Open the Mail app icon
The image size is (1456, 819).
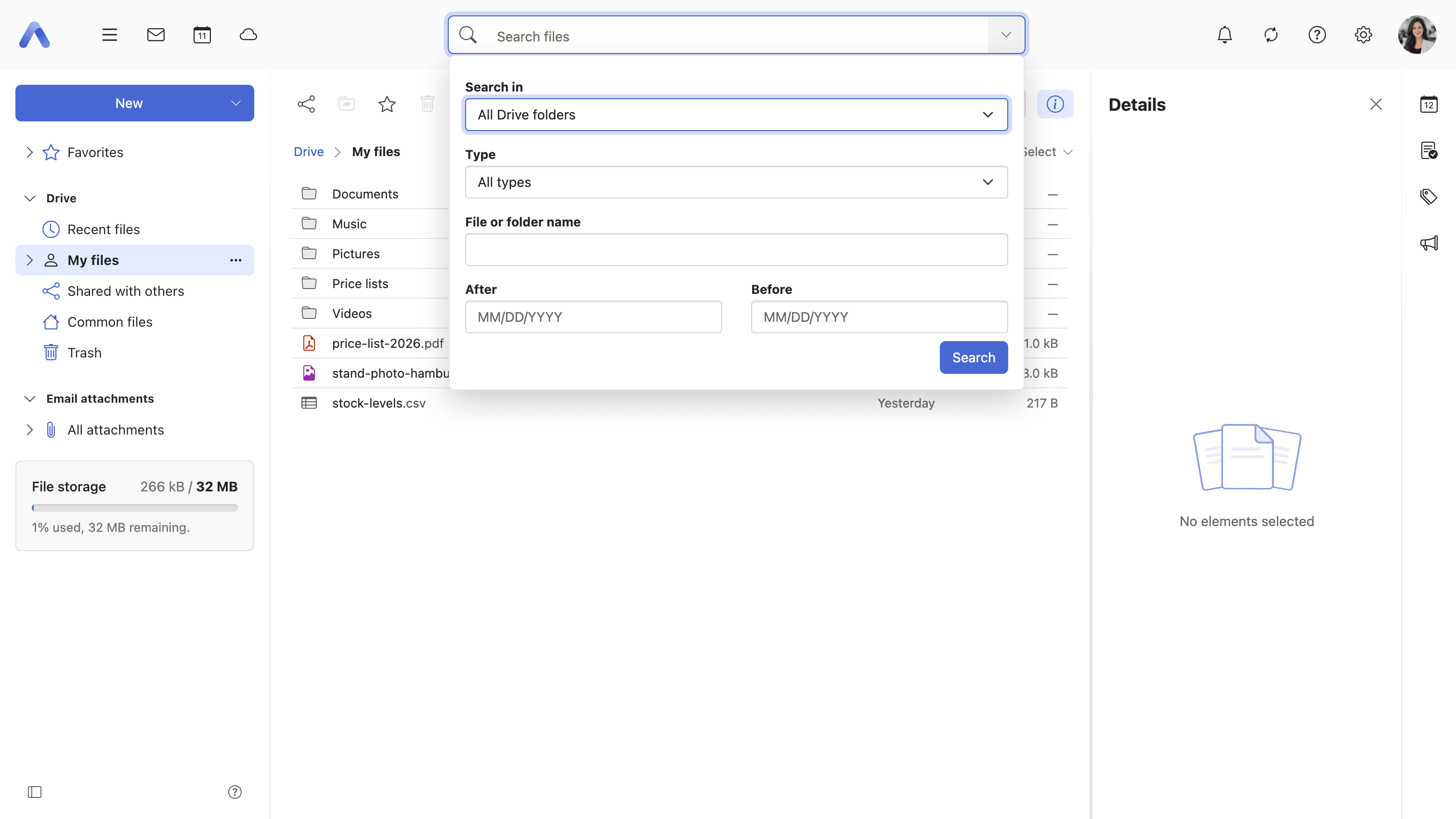[x=156, y=35]
